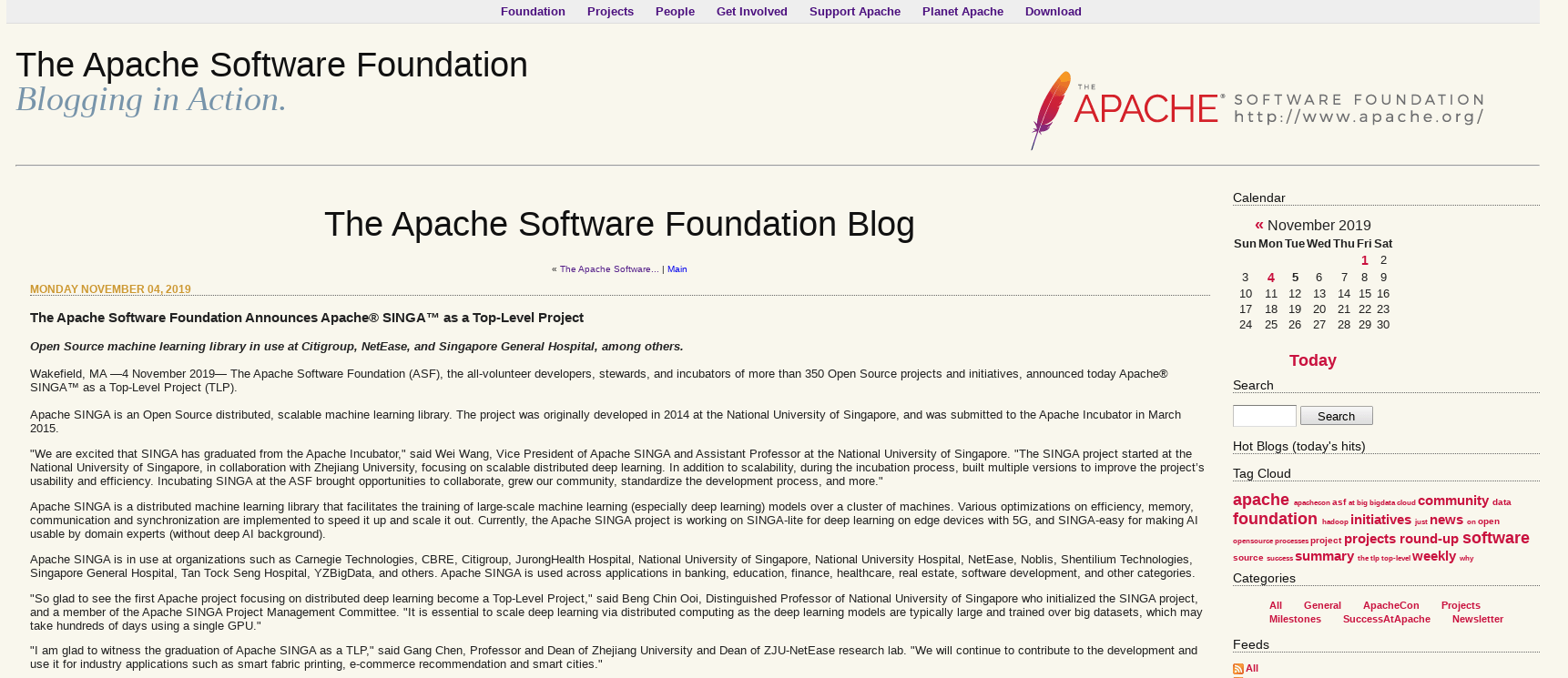Viewport: 1568px width, 678px height.
Task: Open the Projects category link
Action: point(1460,605)
